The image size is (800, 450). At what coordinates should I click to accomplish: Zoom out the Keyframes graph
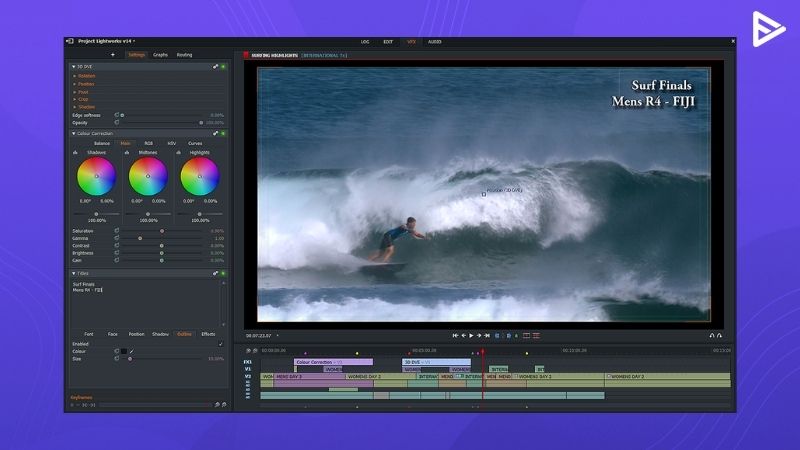[x=217, y=405]
